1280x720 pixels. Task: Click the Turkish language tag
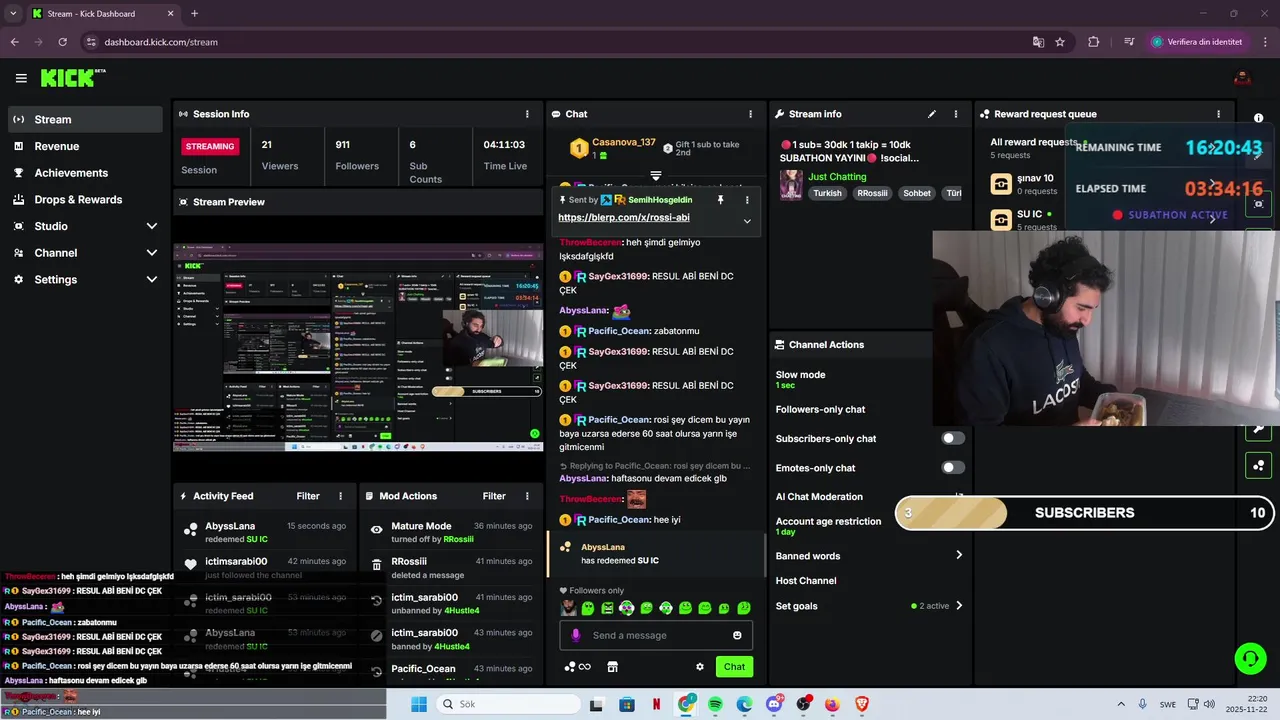[827, 193]
